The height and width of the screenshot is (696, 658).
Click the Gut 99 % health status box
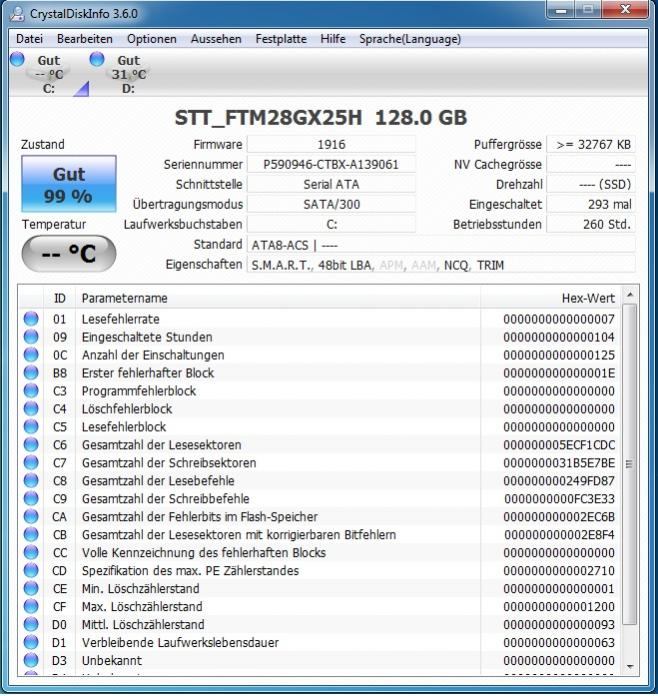[69, 184]
